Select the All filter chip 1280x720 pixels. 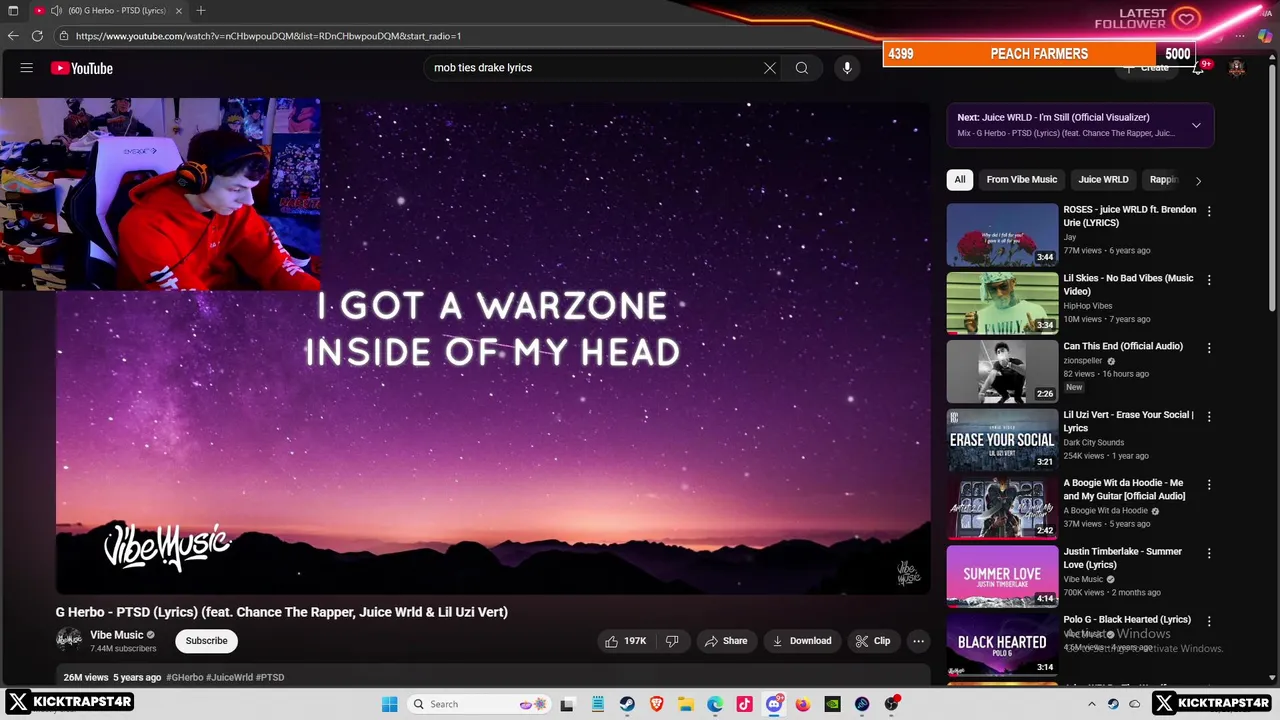coord(960,180)
